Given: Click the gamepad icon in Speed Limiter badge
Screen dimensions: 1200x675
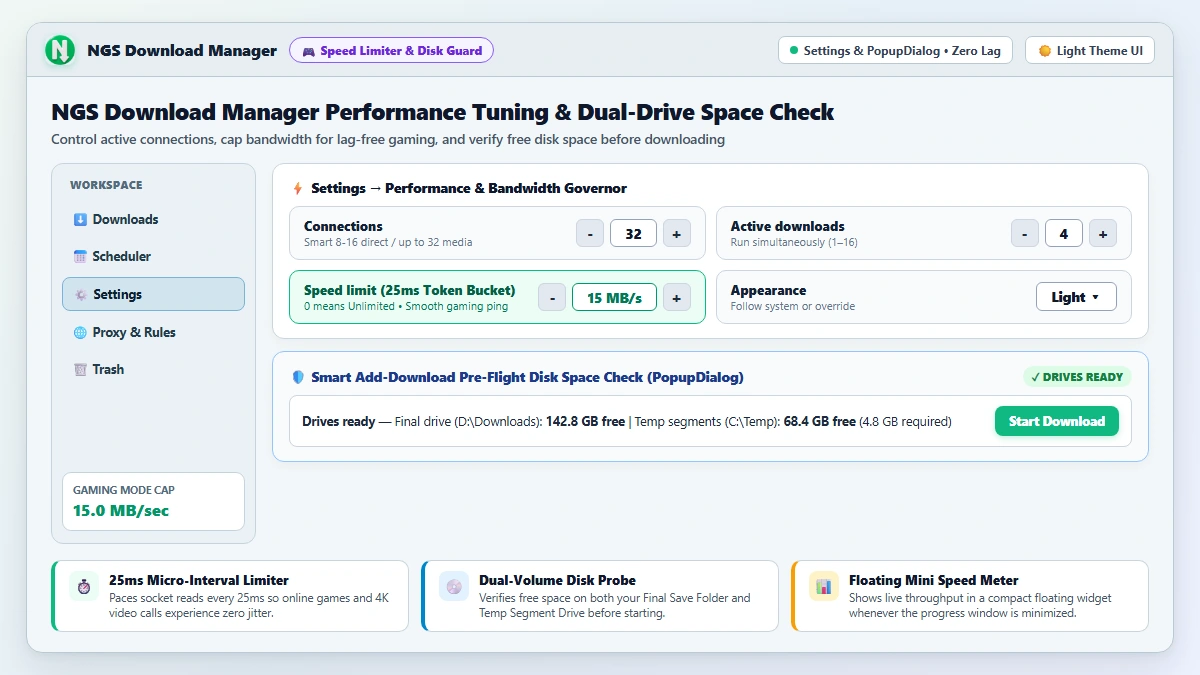Looking at the screenshot, I should [308, 51].
